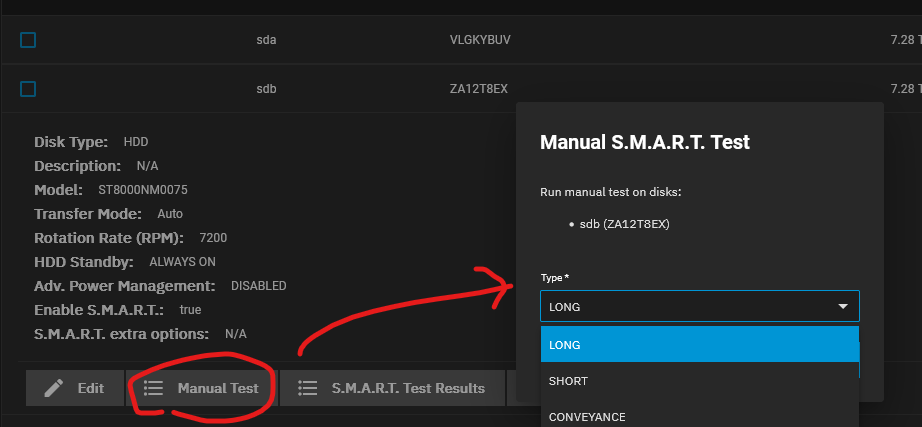This screenshot has height=427, width=922.
Task: Click the list icon on S.M.A.R.T. Test Results
Action: 308,388
